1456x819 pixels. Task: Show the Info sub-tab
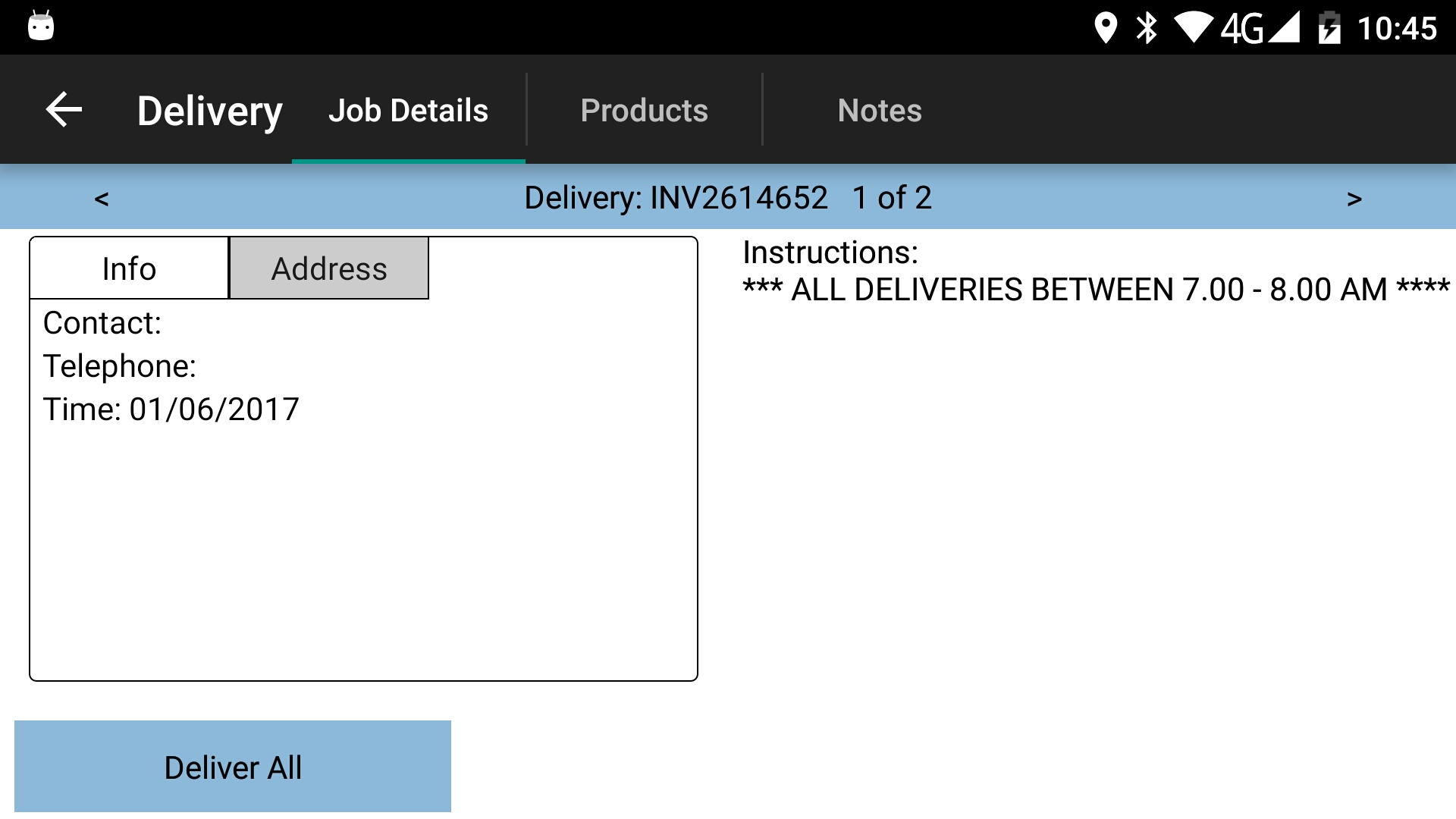[129, 268]
